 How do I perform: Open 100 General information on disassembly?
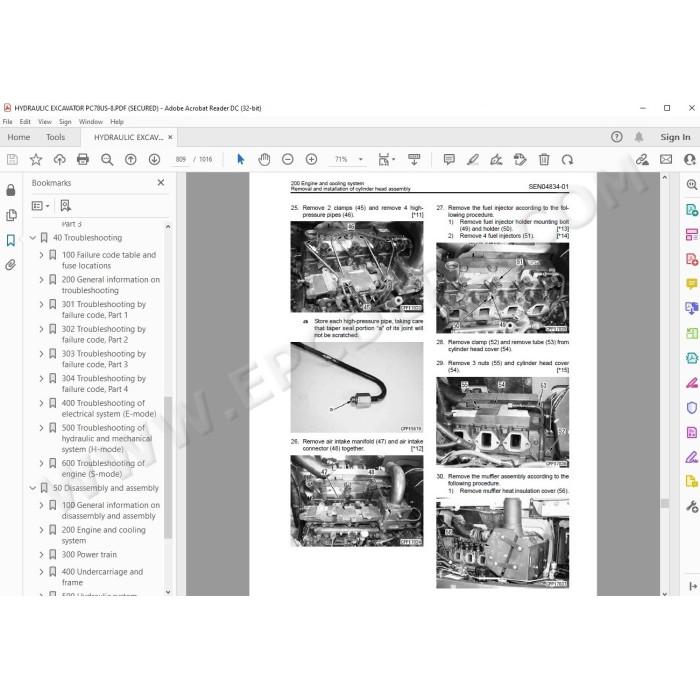(x=111, y=510)
